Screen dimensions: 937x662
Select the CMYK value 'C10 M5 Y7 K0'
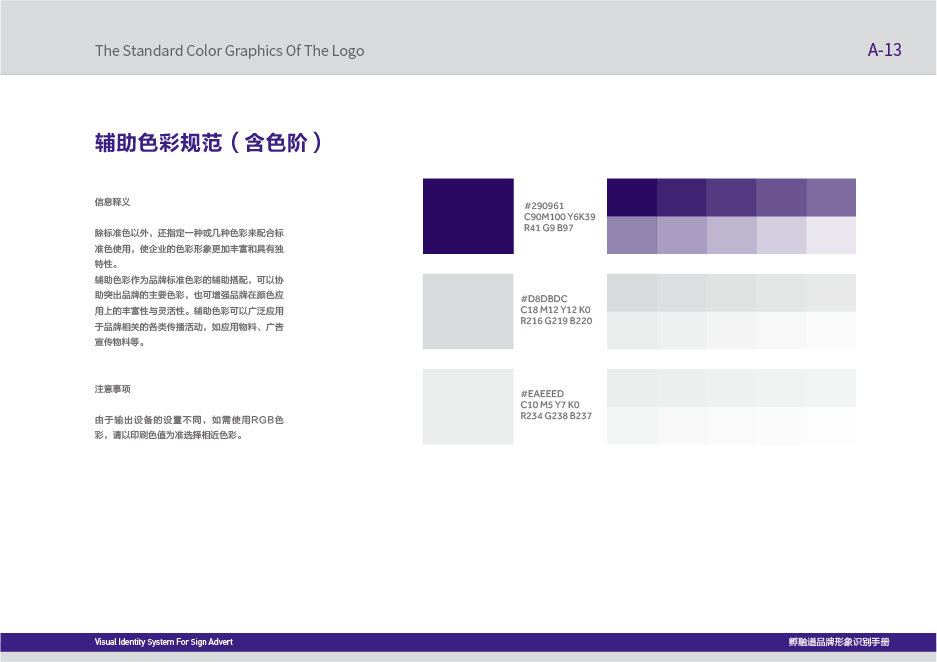(550, 404)
